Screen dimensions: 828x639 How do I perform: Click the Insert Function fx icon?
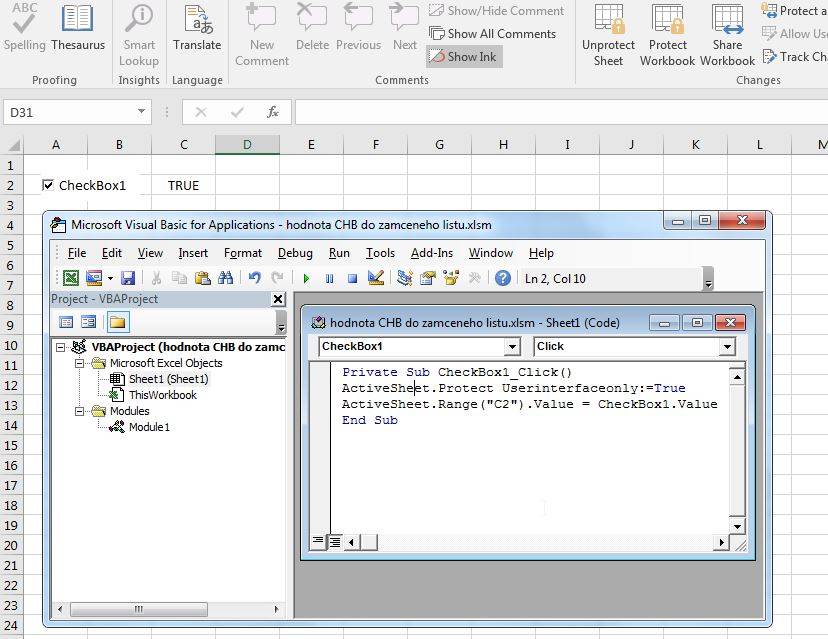(272, 112)
